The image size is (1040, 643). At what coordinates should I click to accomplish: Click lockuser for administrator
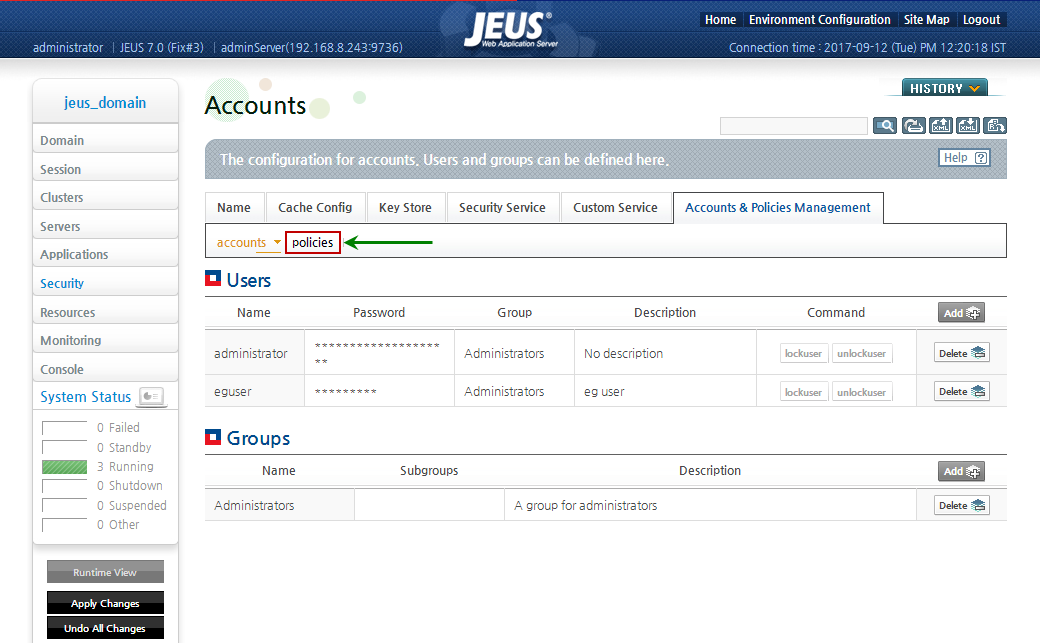coord(803,354)
